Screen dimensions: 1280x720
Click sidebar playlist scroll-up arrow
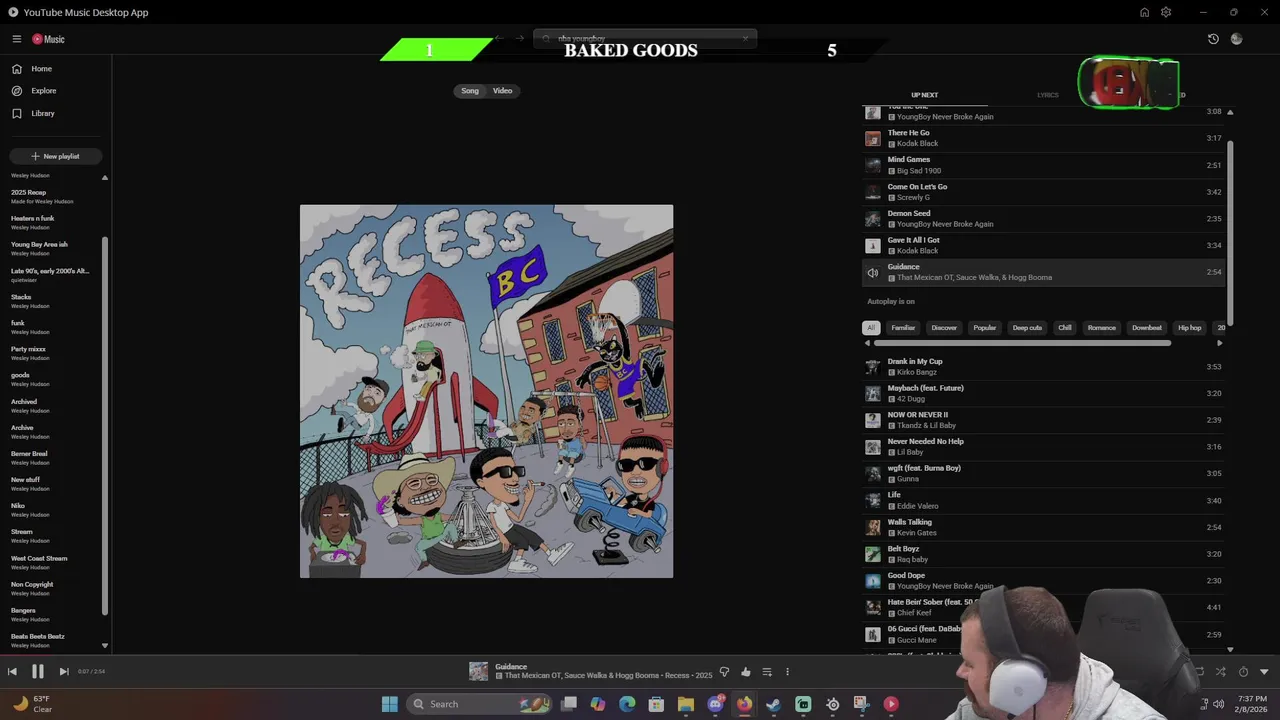pos(105,178)
